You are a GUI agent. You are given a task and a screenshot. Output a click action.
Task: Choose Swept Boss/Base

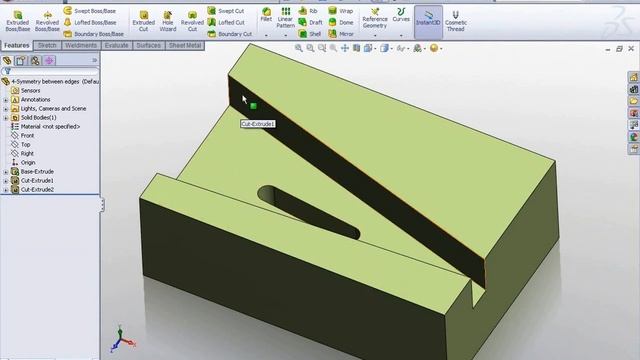pyautogui.click(x=90, y=11)
